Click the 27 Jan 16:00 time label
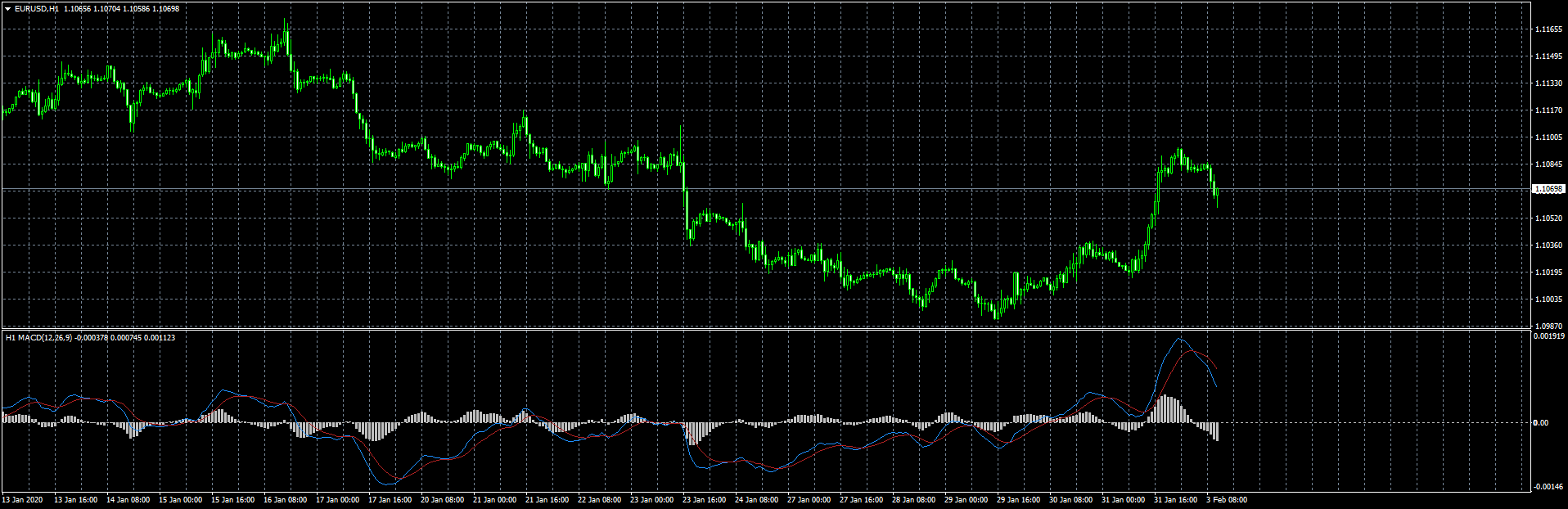The height and width of the screenshot is (509, 1568). 861,500
